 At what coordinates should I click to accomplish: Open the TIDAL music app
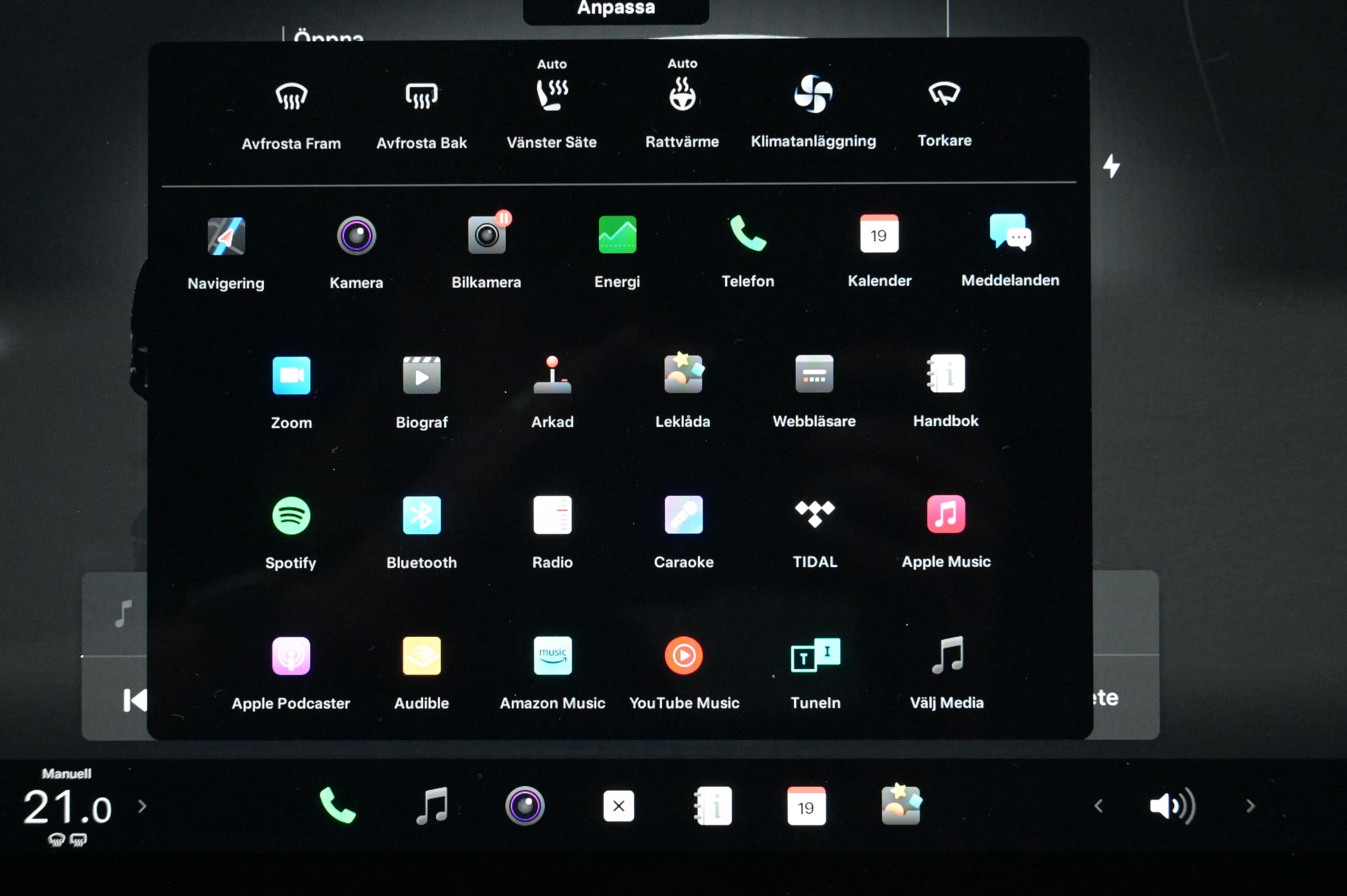point(814,513)
